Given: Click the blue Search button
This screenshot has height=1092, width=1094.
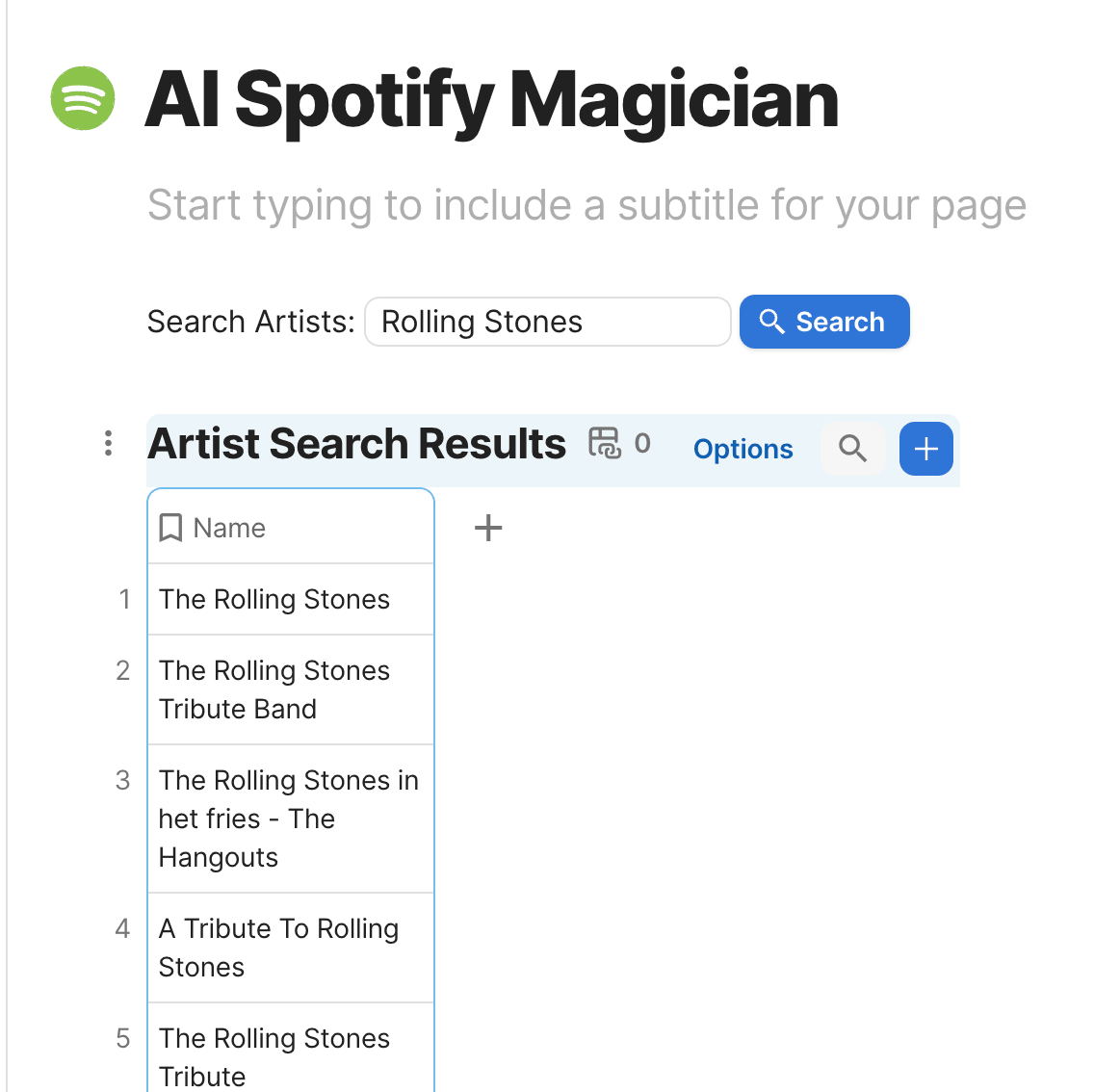Looking at the screenshot, I should coord(824,322).
